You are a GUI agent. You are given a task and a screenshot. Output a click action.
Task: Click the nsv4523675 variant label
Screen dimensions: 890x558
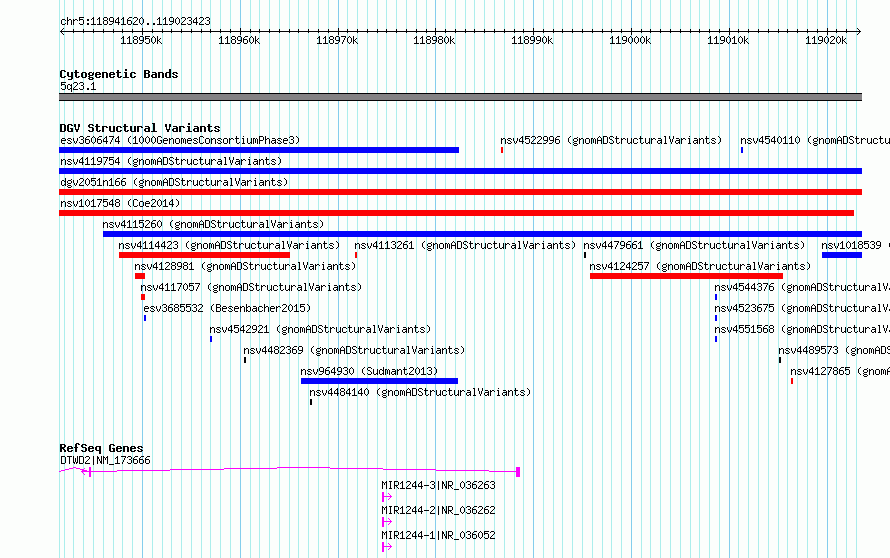[802, 308]
